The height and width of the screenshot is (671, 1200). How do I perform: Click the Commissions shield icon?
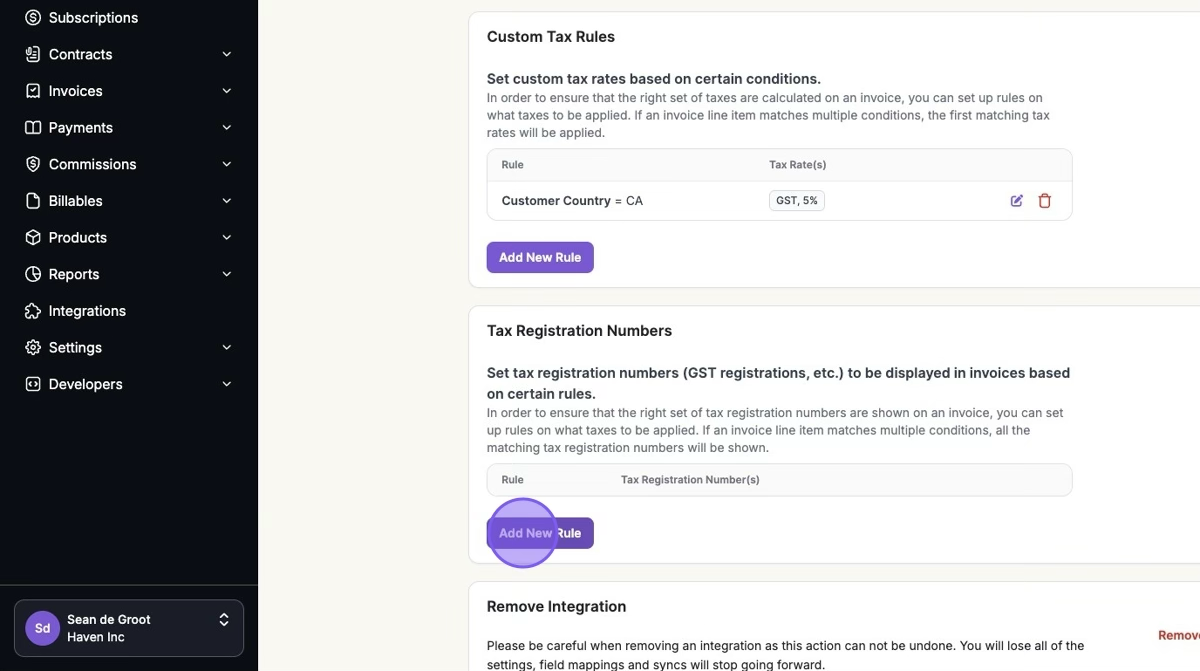coord(33,164)
